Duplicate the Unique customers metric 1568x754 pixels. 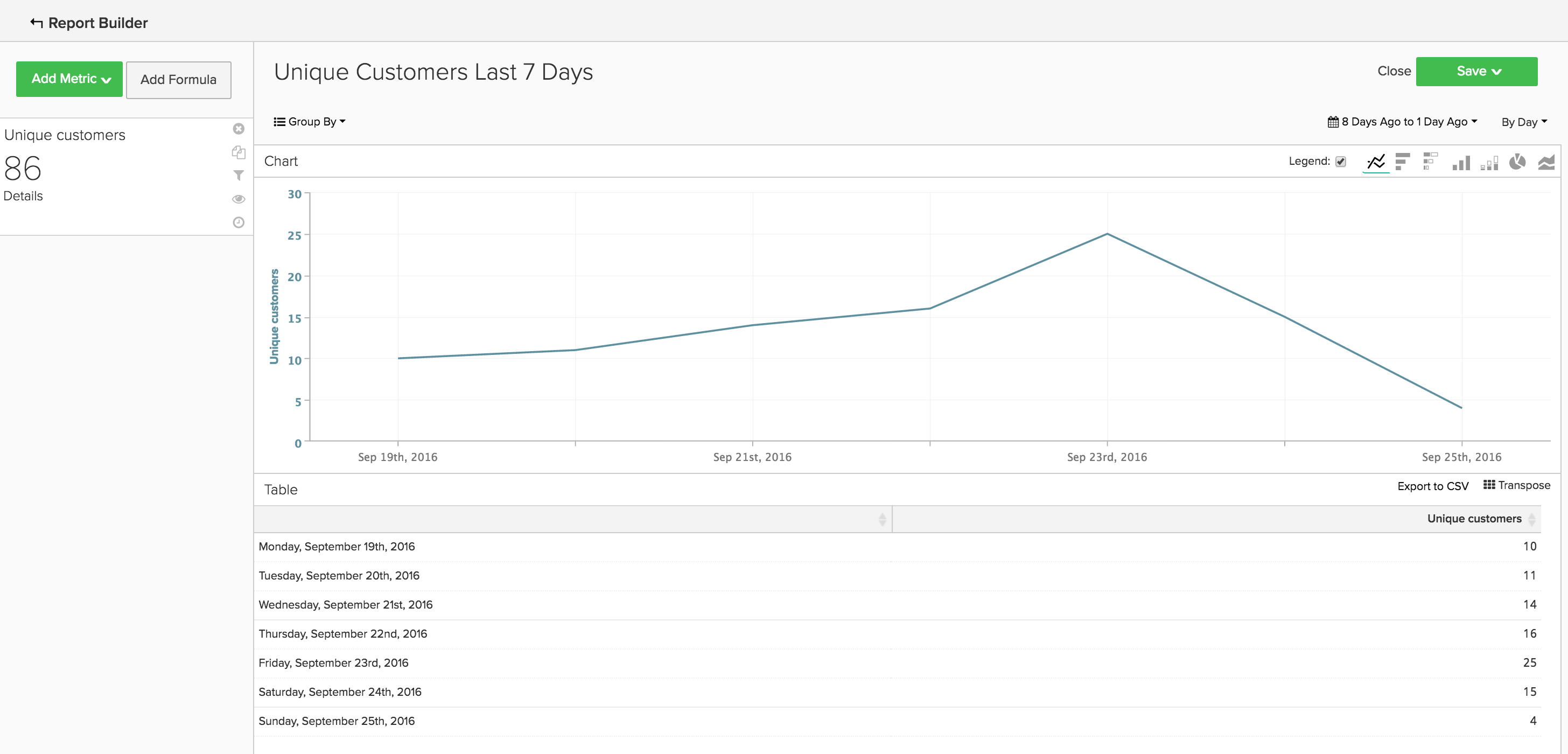coord(239,152)
